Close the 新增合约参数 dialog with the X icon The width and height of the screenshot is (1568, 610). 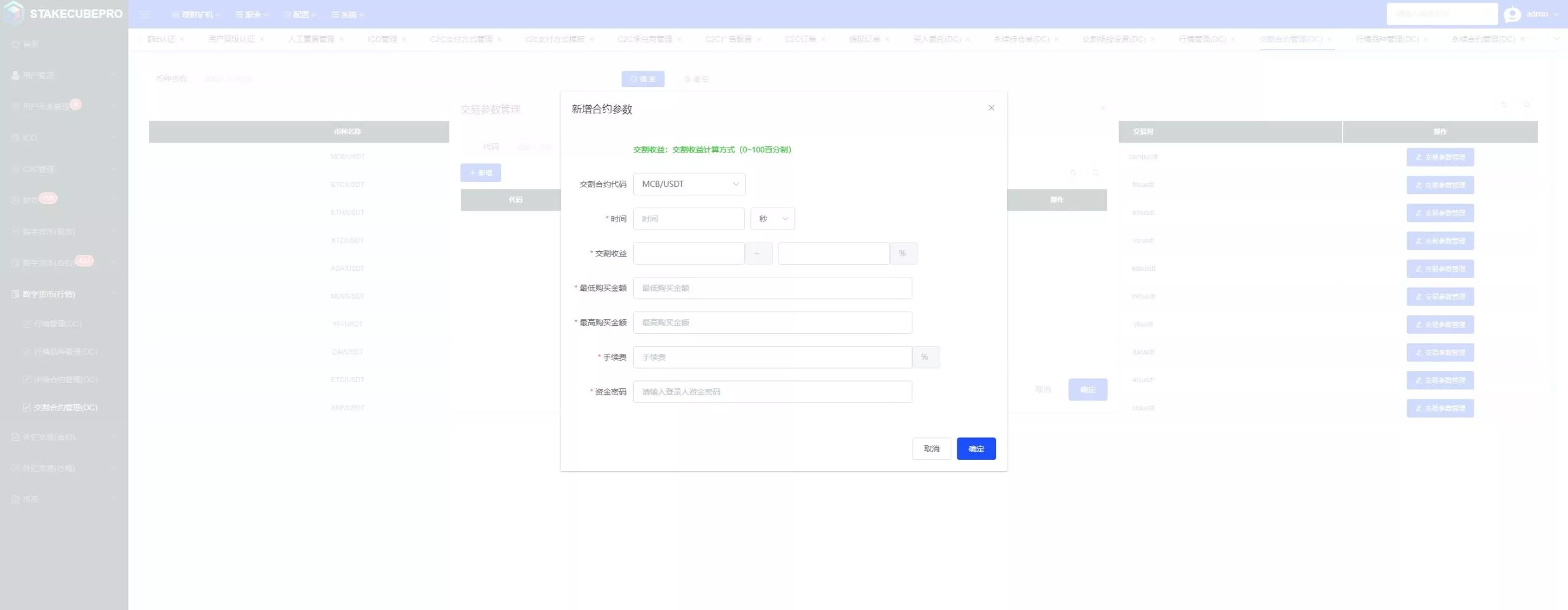[x=991, y=108]
